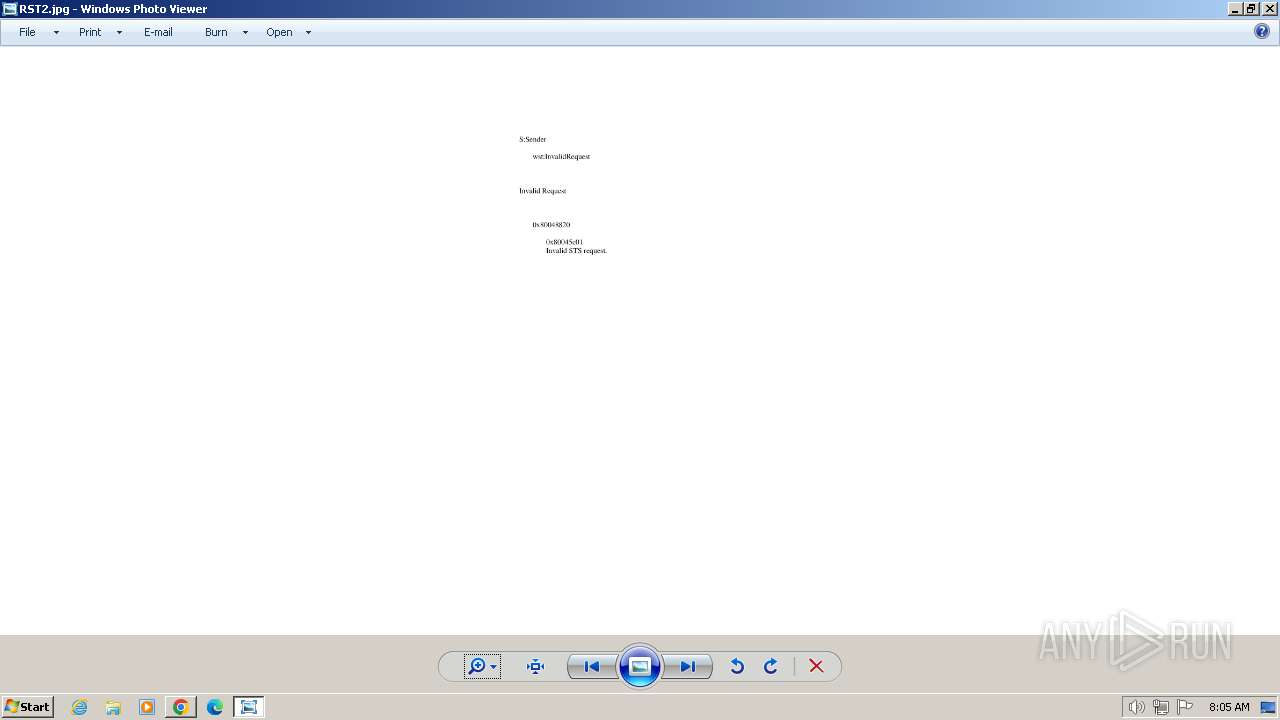Delete the image with red X
Viewport: 1280px width, 720px height.
pyautogui.click(x=816, y=666)
